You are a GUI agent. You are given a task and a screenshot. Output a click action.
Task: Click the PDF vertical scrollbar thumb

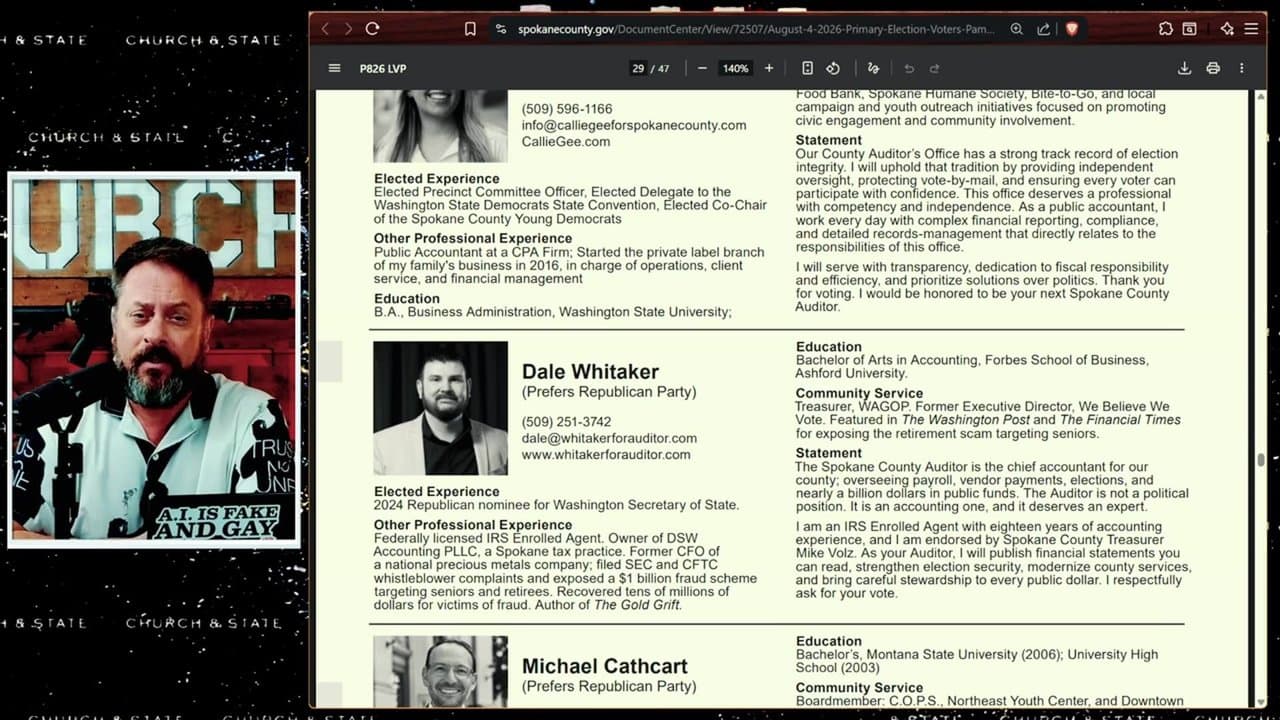pyautogui.click(x=1260, y=460)
